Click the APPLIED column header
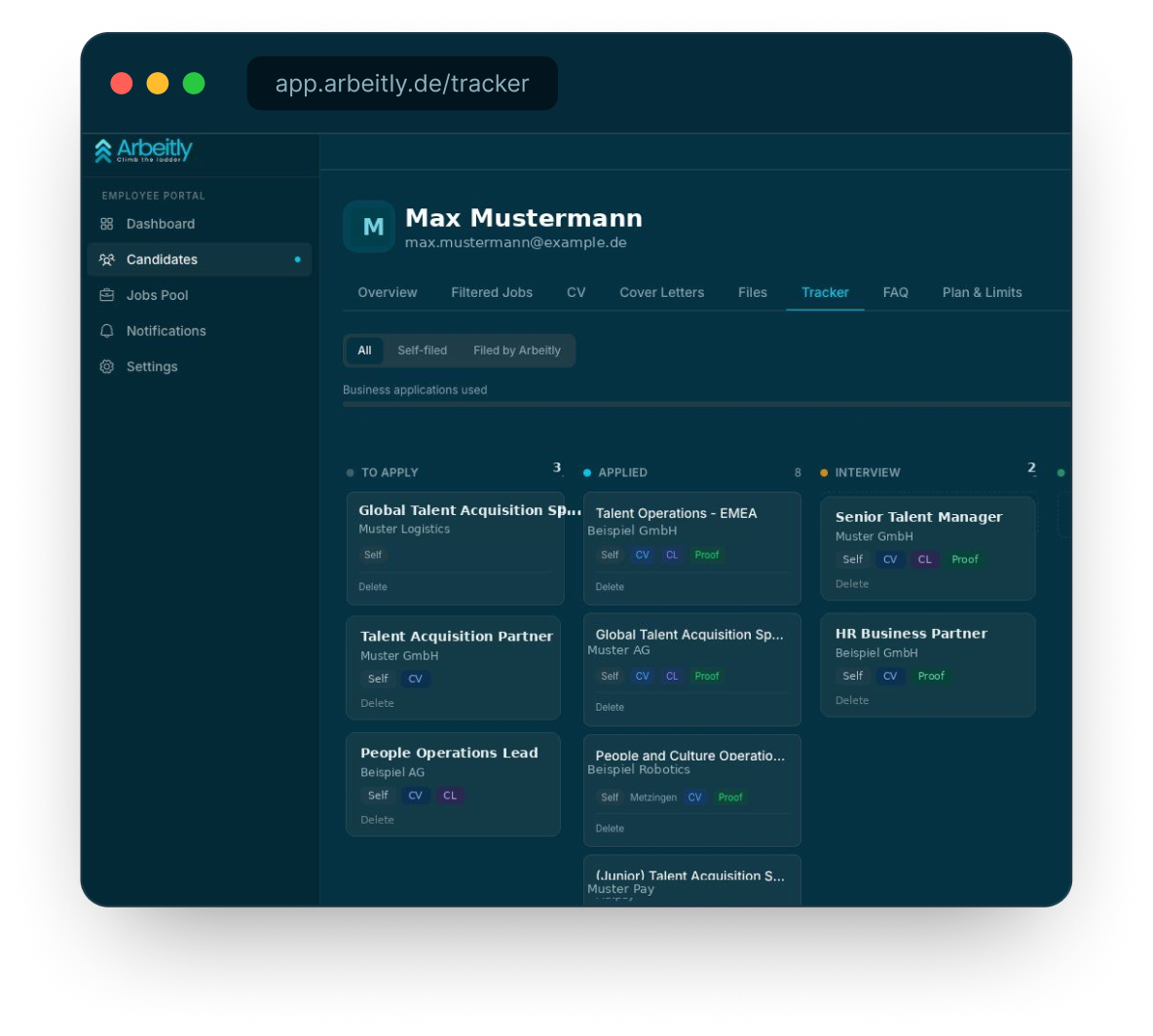The image size is (1153, 1036). (623, 473)
